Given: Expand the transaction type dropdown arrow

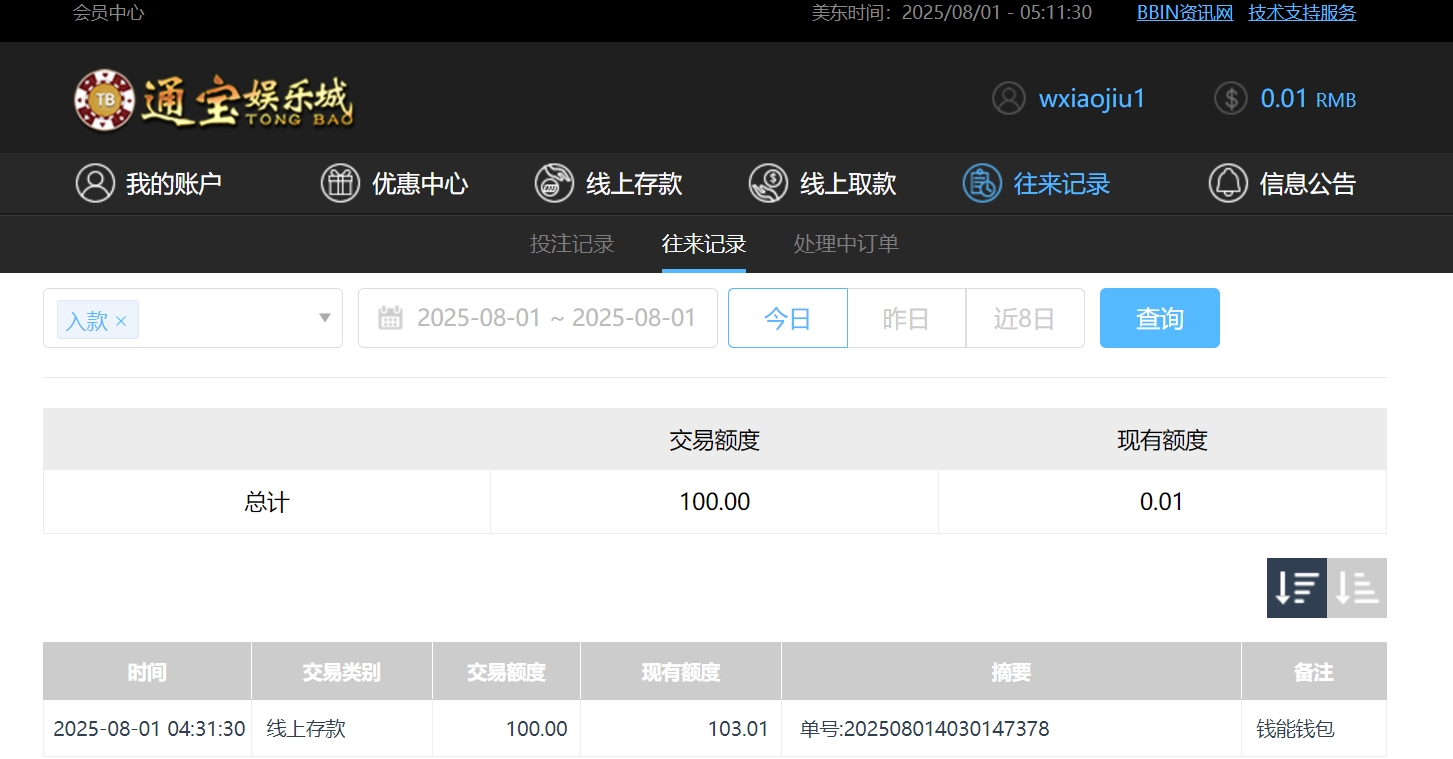Looking at the screenshot, I should coord(324,318).
